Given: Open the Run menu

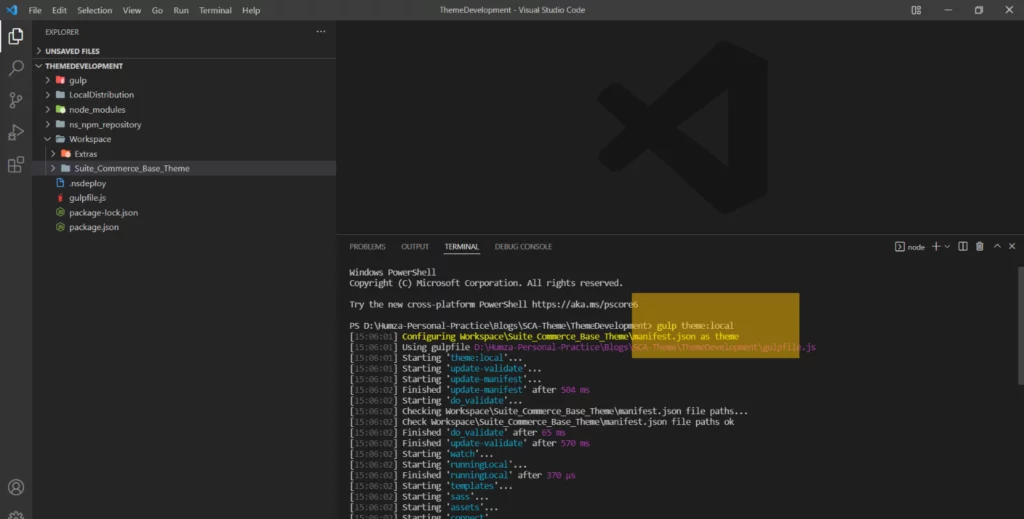Looking at the screenshot, I should coord(181,10).
